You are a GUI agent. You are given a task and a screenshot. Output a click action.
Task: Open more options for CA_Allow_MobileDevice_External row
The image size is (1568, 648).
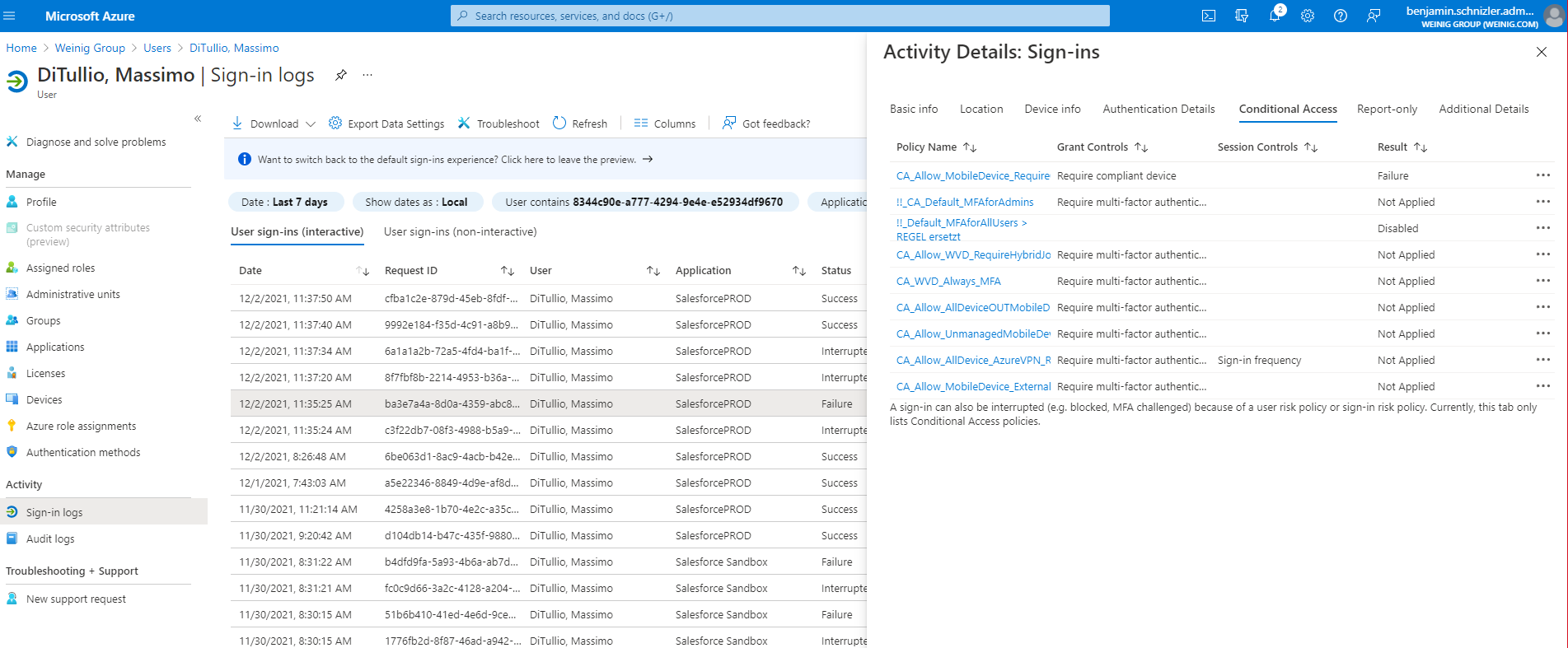[1543, 386]
